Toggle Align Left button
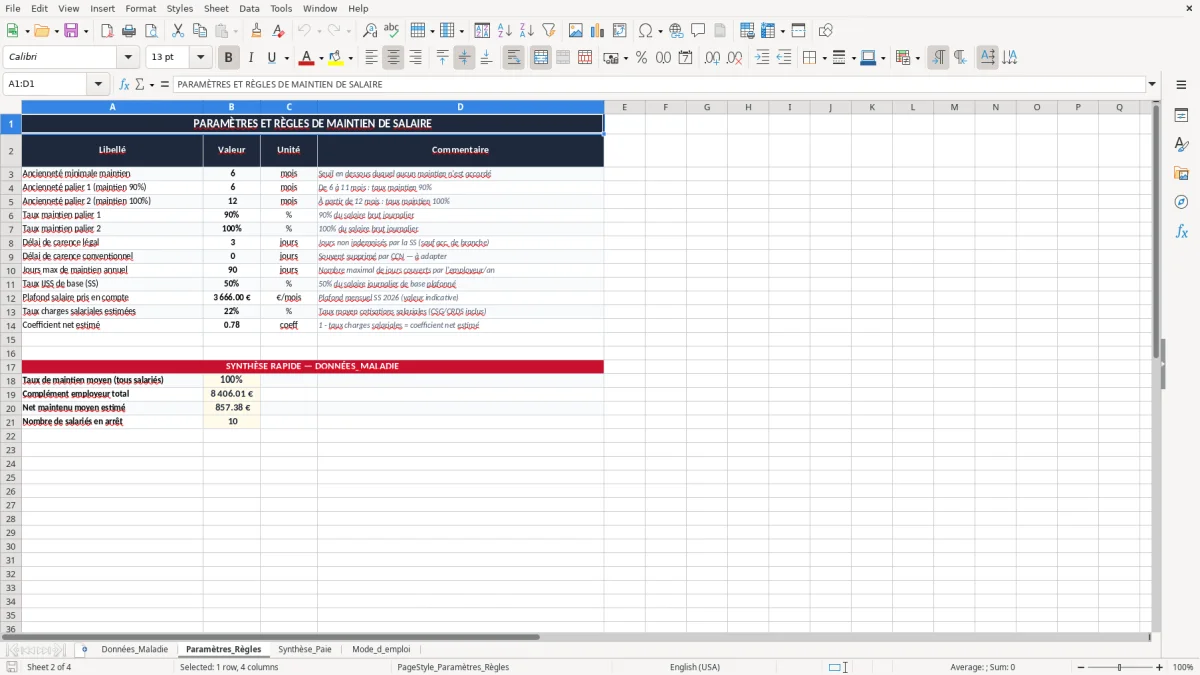 click(371, 58)
